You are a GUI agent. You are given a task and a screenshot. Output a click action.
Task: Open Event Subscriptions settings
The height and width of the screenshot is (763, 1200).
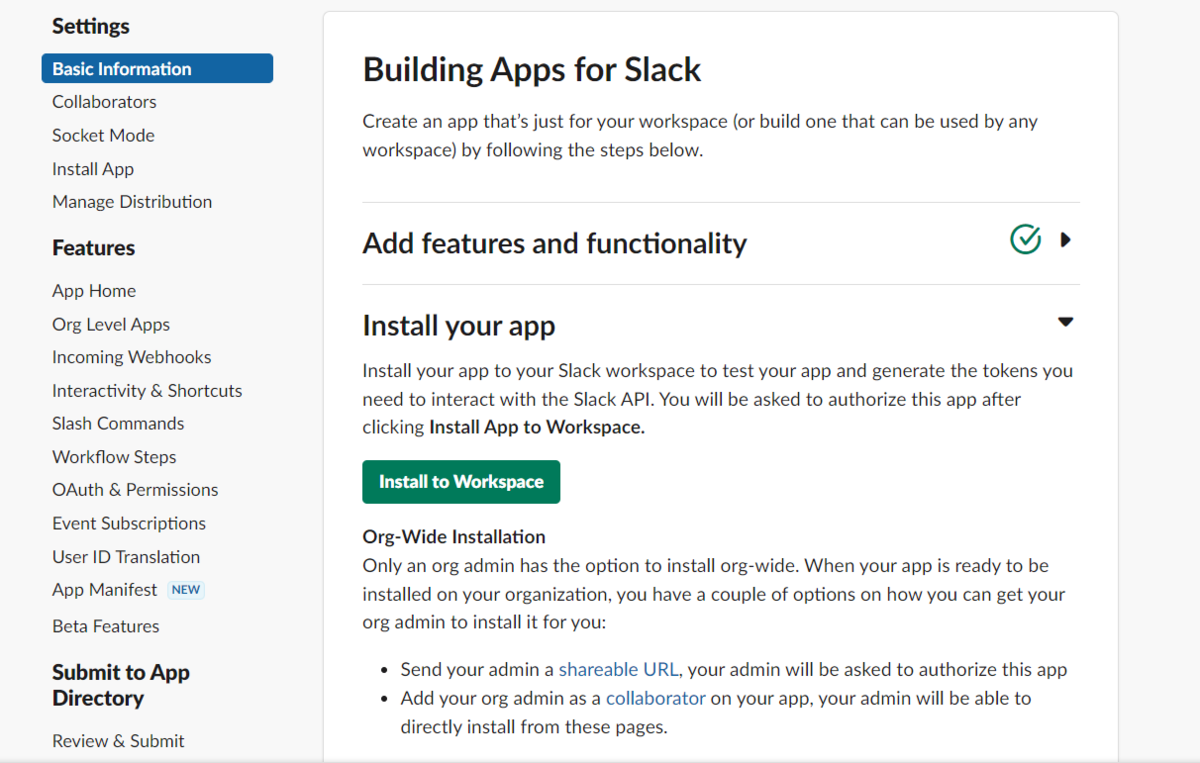pos(129,523)
